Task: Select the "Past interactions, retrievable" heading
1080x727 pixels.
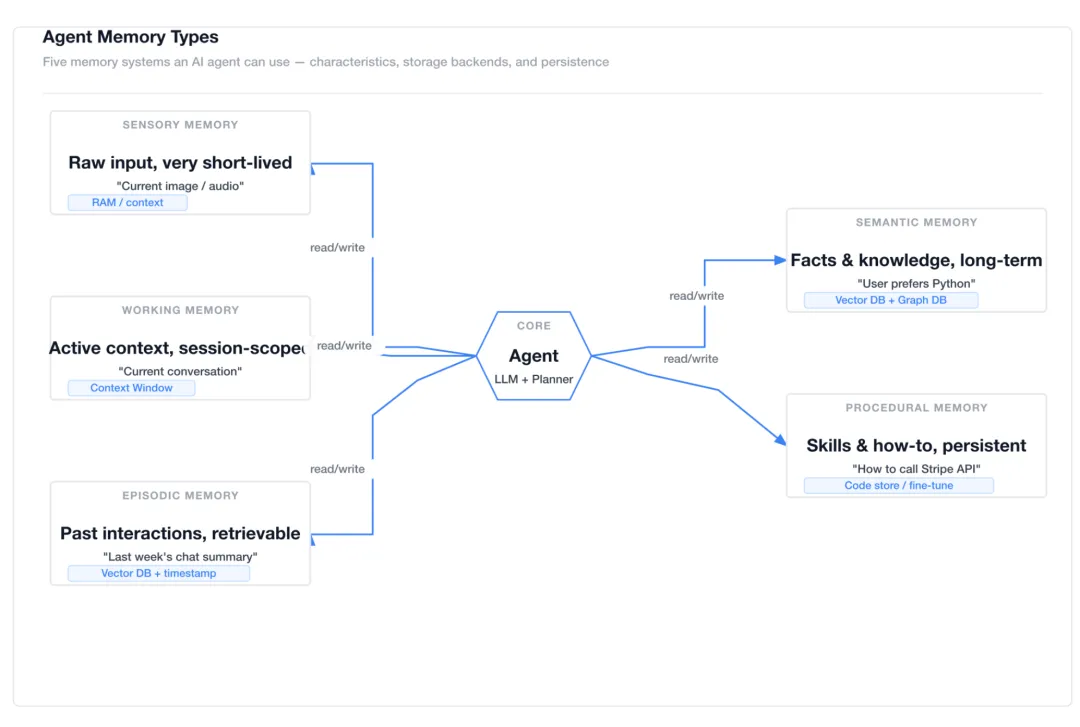Action: [180, 534]
